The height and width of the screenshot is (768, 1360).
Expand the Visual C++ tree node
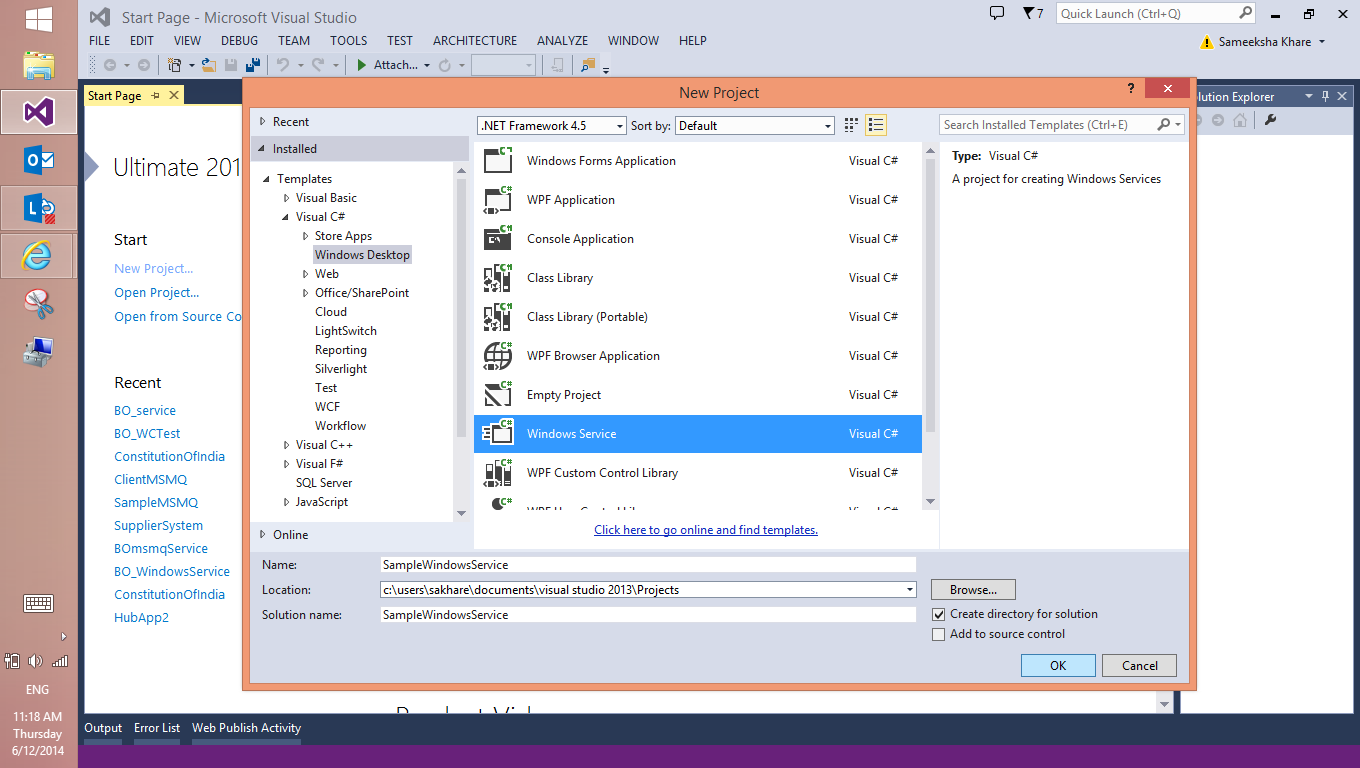[x=285, y=444]
